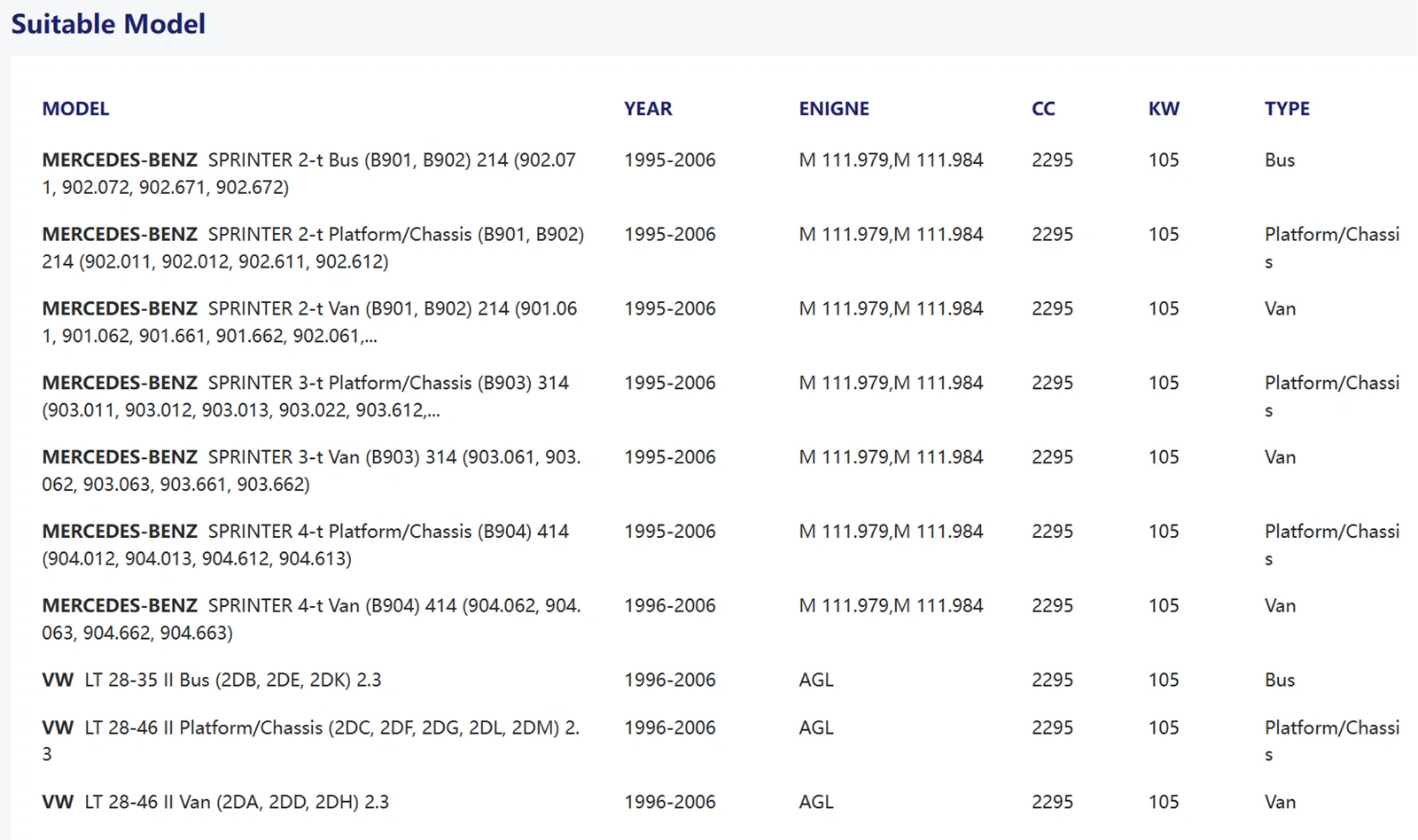Click Van type in SPRINTER 3-t Van row
The image size is (1418, 840).
[x=1280, y=457]
